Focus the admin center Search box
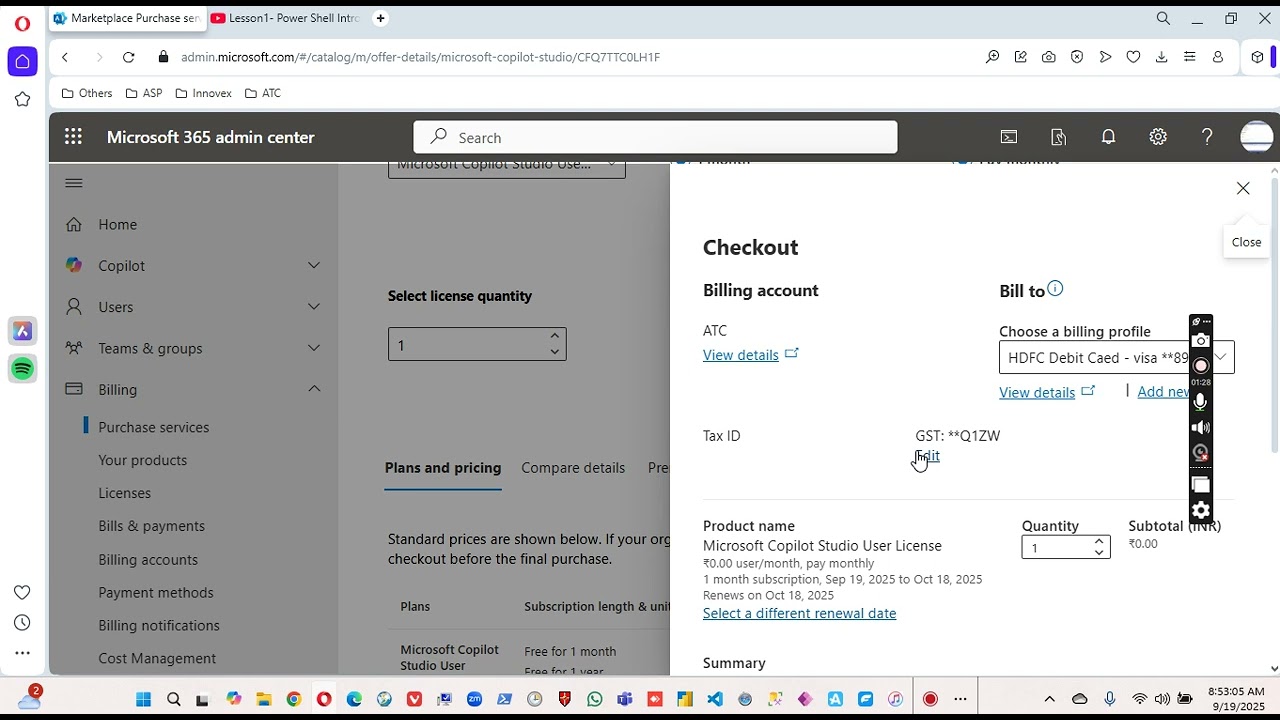Image resolution: width=1280 pixels, height=720 pixels. click(x=655, y=137)
